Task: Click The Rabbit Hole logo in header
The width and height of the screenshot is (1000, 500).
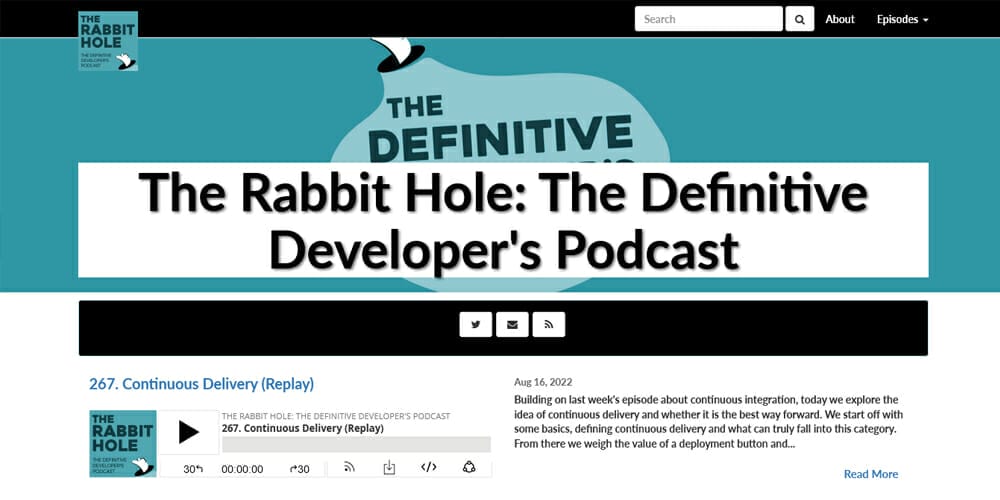Action: coord(108,41)
